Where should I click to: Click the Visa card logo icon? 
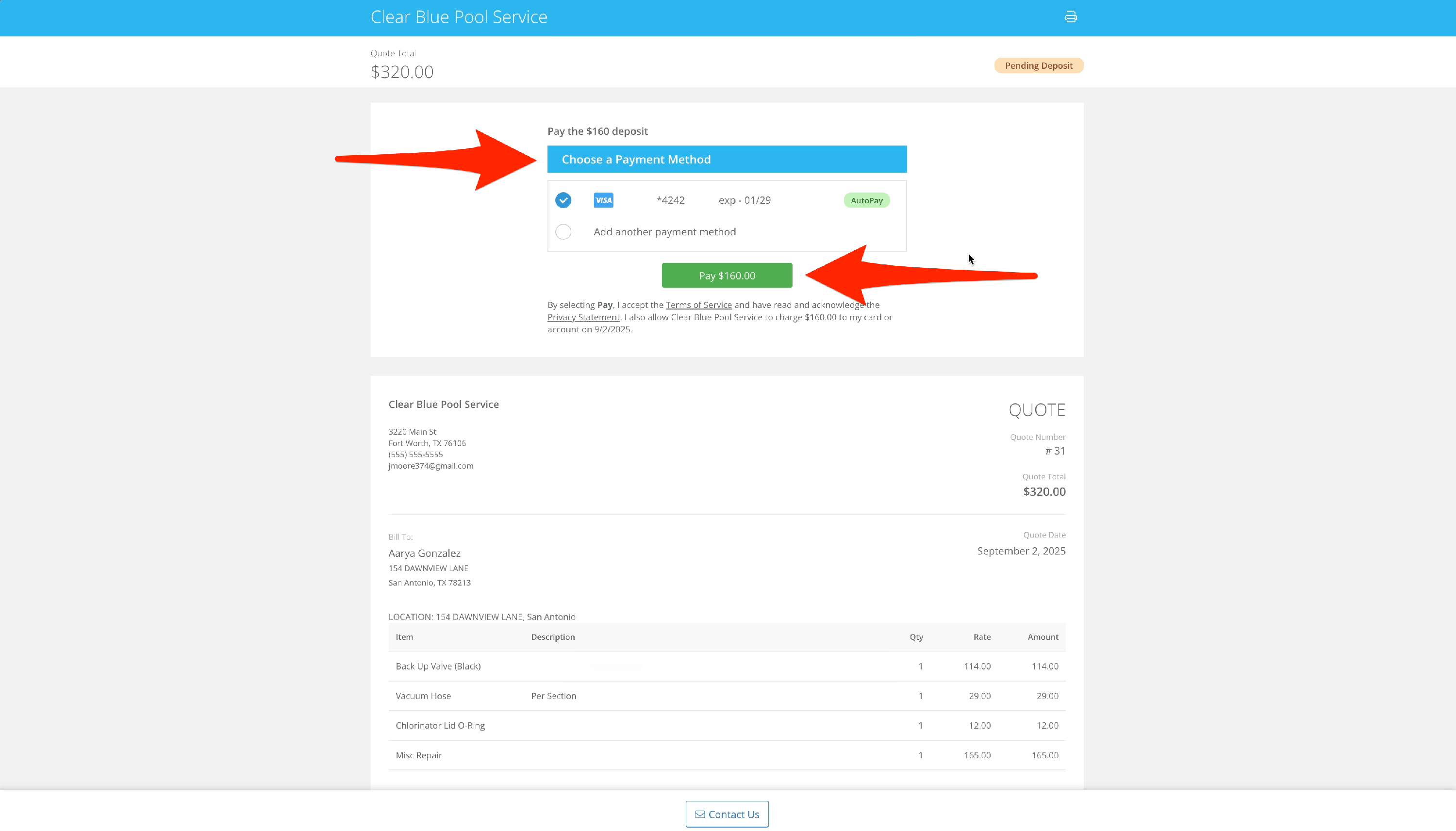[x=604, y=200]
